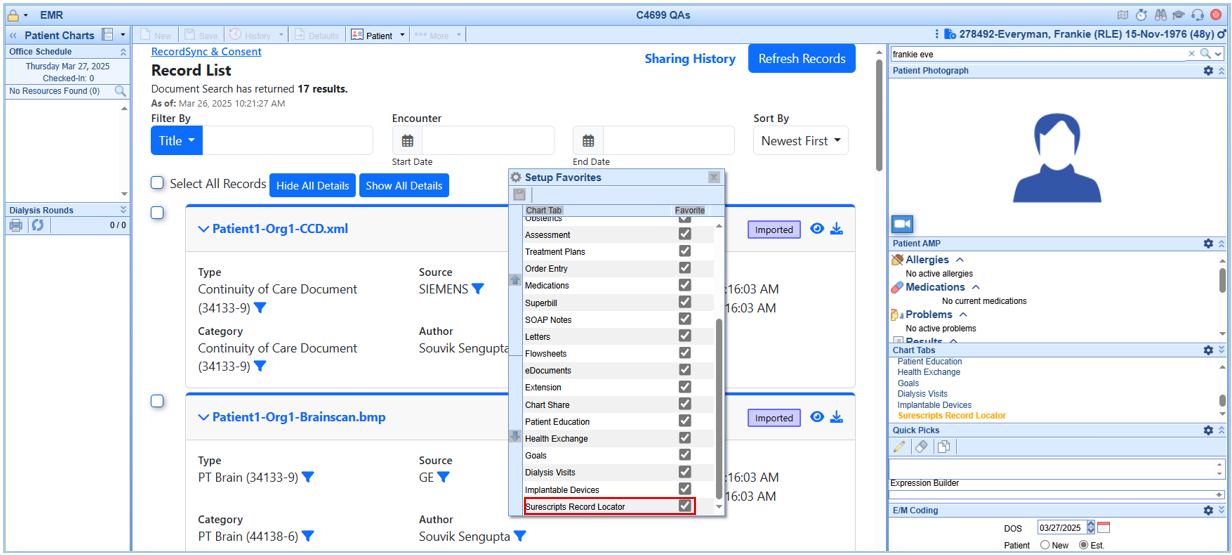The image size is (1232, 555).
Task: Select the New patient radio button
Action: point(1045,545)
